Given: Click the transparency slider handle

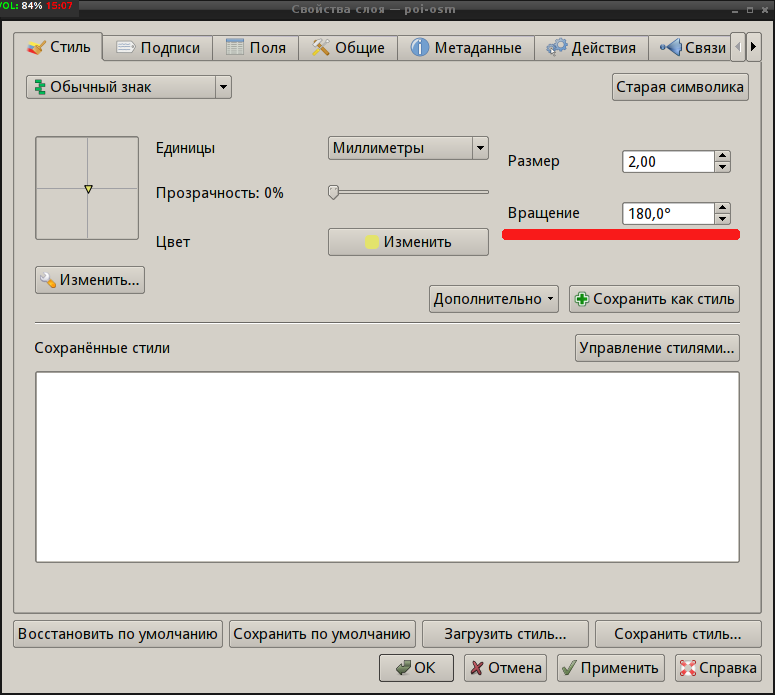Looking at the screenshot, I should (x=334, y=192).
